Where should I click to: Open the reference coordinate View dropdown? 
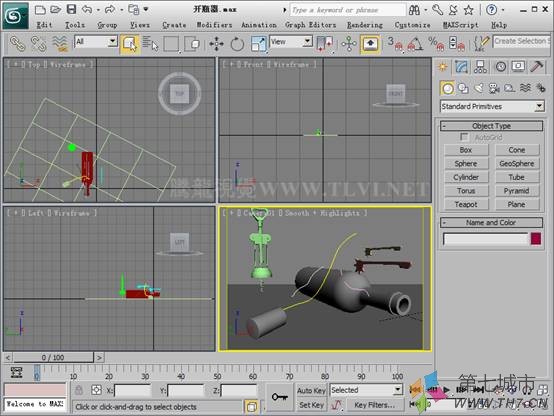(x=291, y=42)
